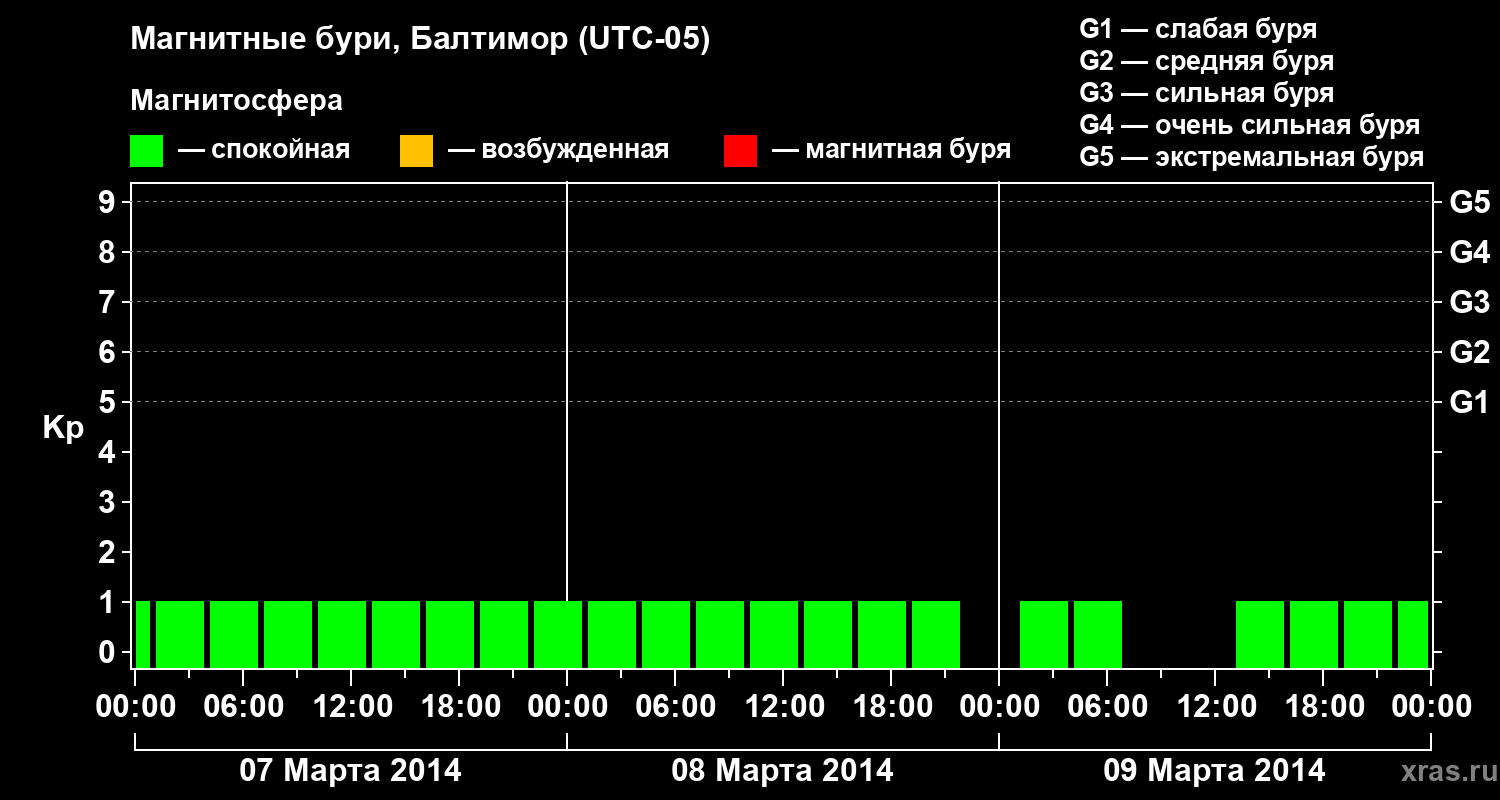Image resolution: width=1500 pixels, height=800 pixels.
Task: Click the date label '07 Марта 2014'
Action: click(x=350, y=770)
